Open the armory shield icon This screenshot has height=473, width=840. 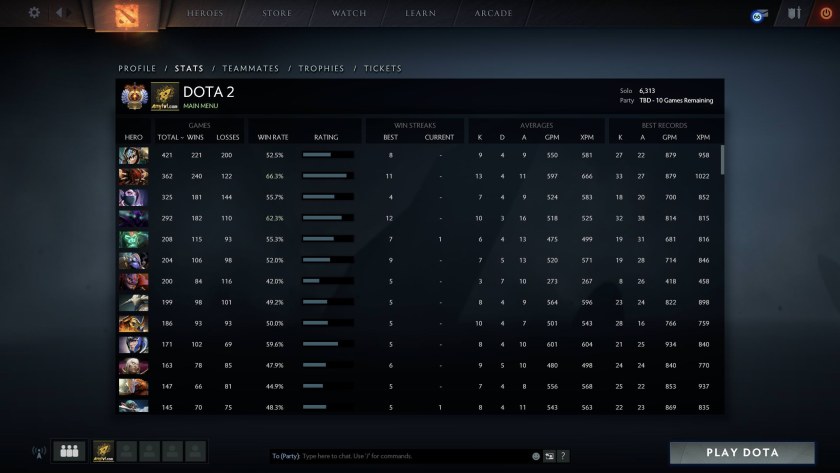pyautogui.click(x=794, y=13)
